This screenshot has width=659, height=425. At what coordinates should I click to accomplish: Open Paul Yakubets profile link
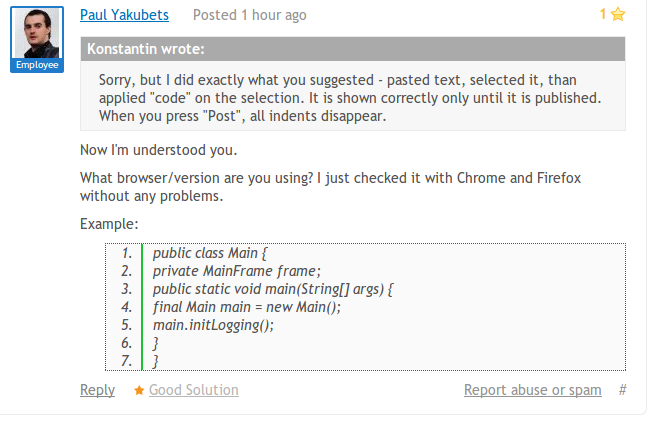(x=124, y=15)
